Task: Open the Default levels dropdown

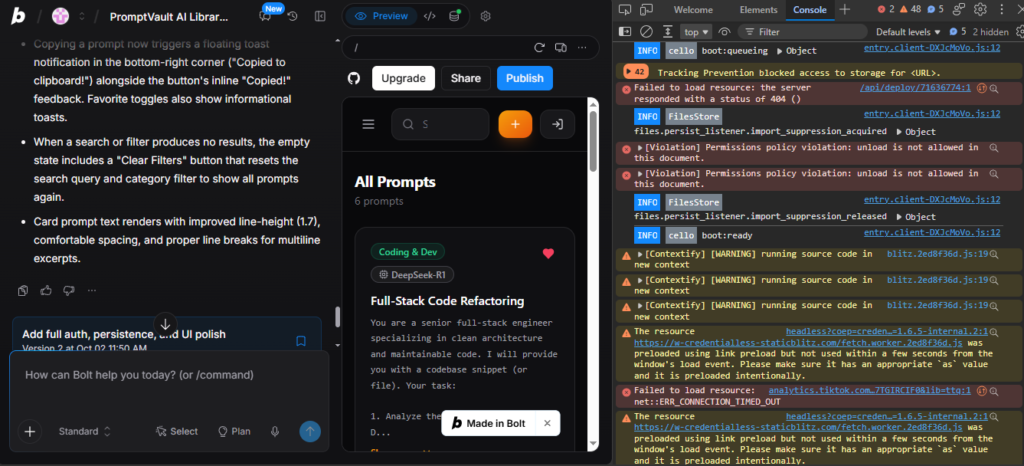Action: coord(908,31)
